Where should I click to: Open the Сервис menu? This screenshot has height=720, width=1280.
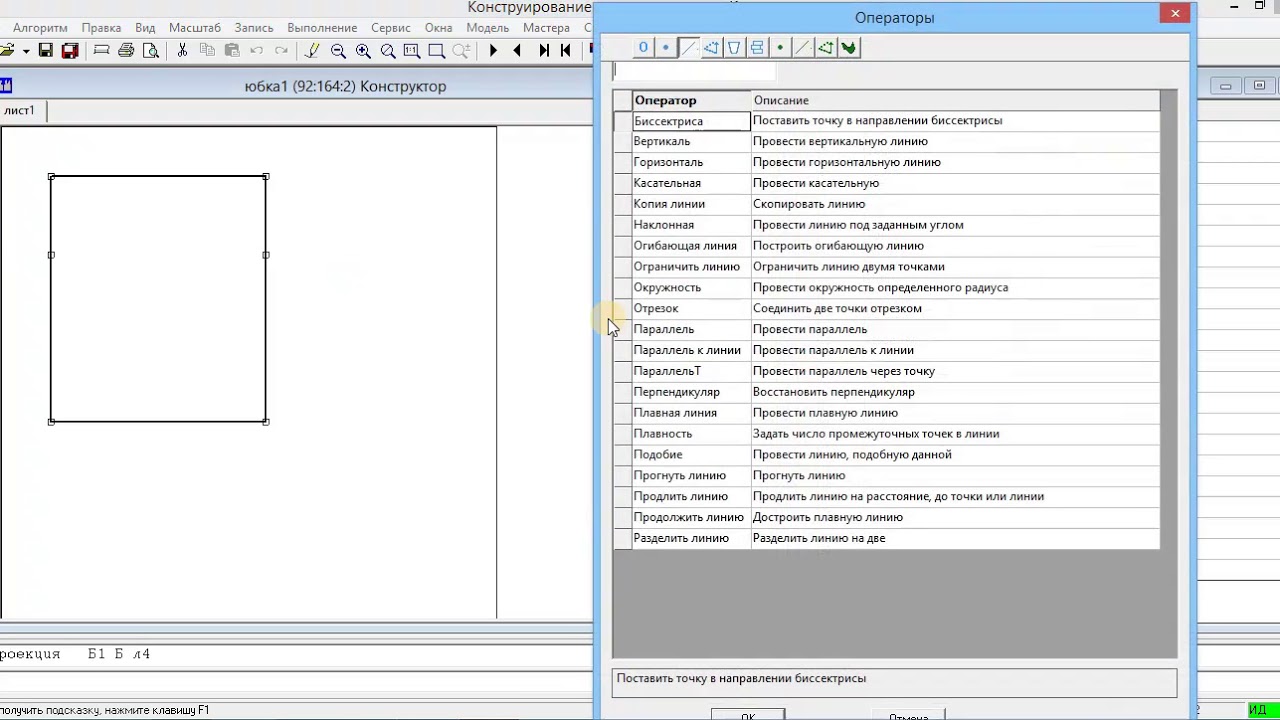click(x=390, y=28)
